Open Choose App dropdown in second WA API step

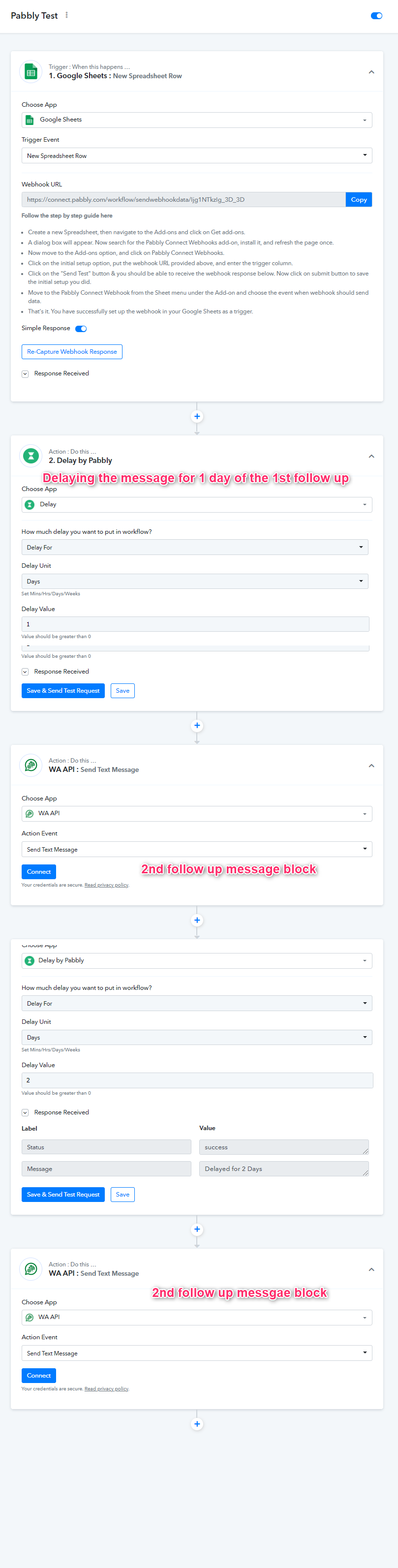coord(197,1318)
